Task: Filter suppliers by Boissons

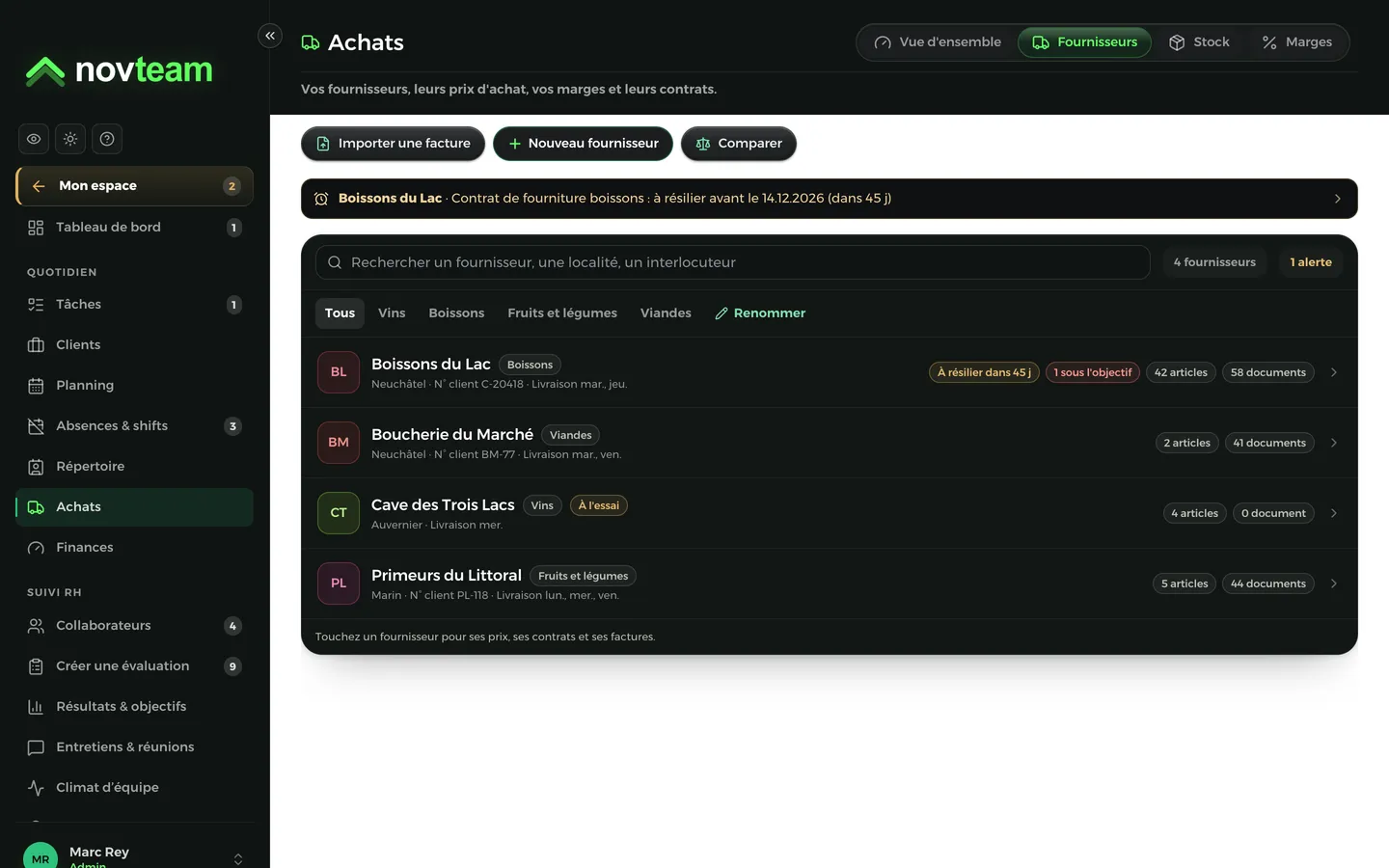Action: pos(456,313)
